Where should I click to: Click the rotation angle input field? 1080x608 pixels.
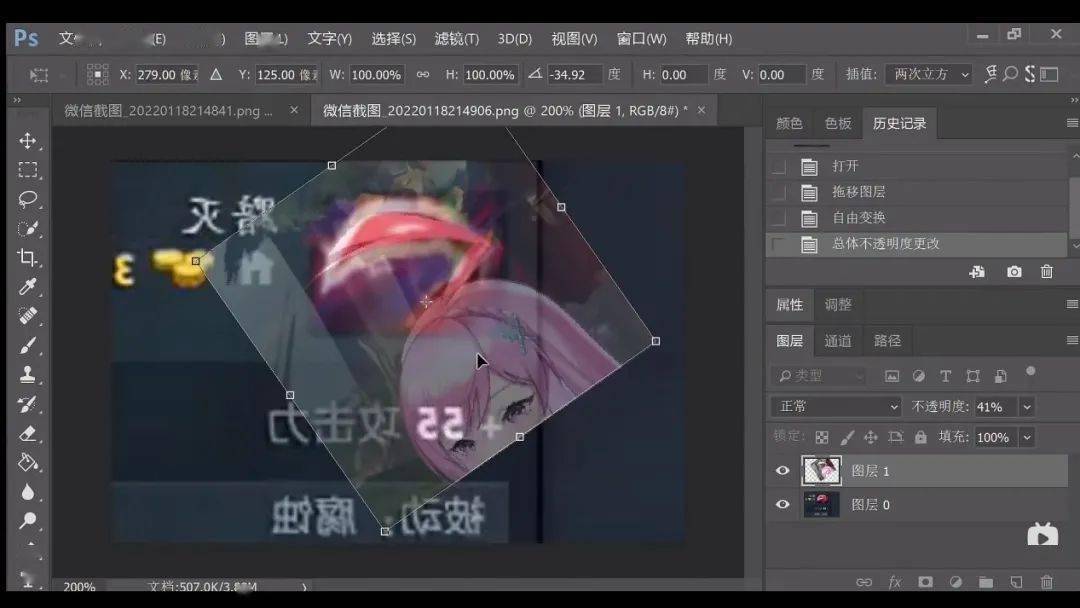[574, 74]
